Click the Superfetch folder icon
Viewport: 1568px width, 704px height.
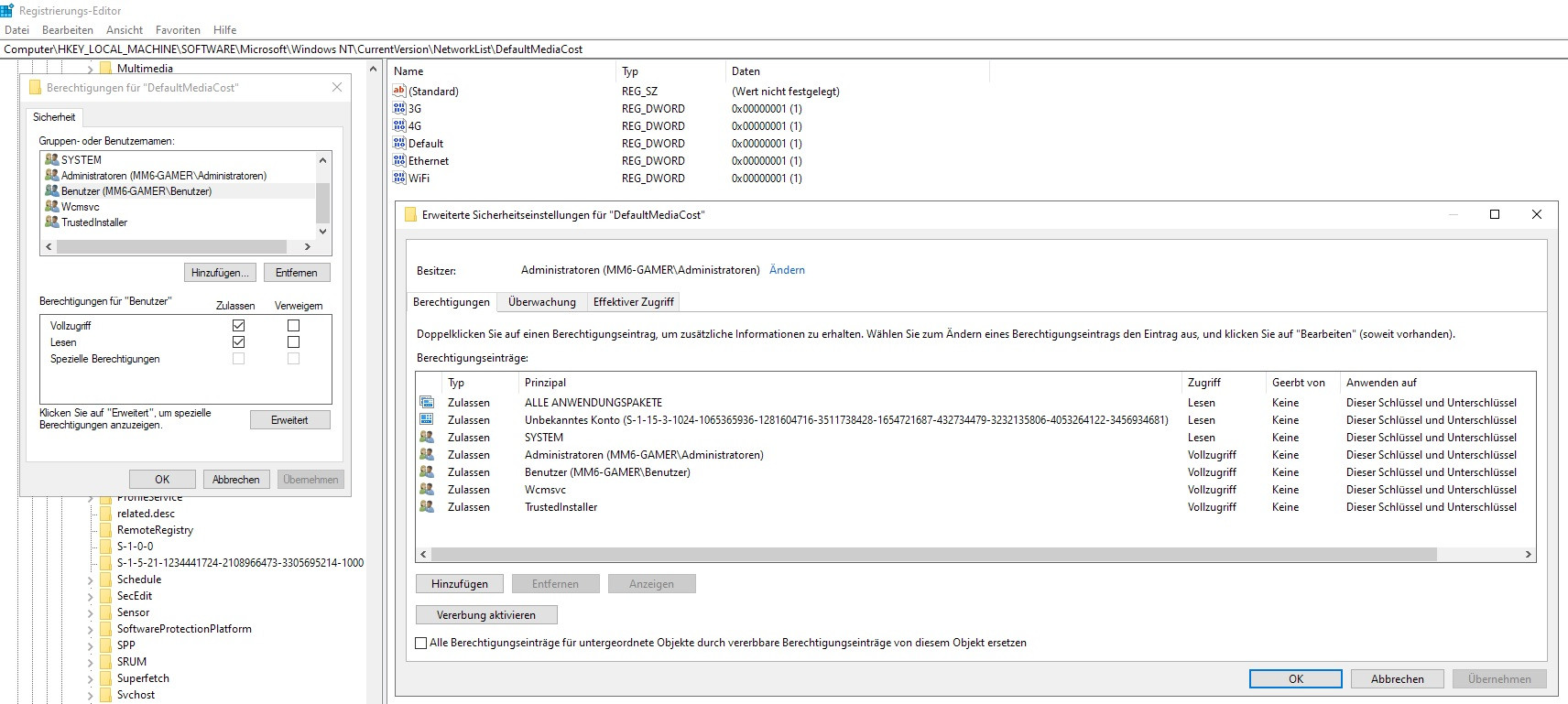[105, 678]
